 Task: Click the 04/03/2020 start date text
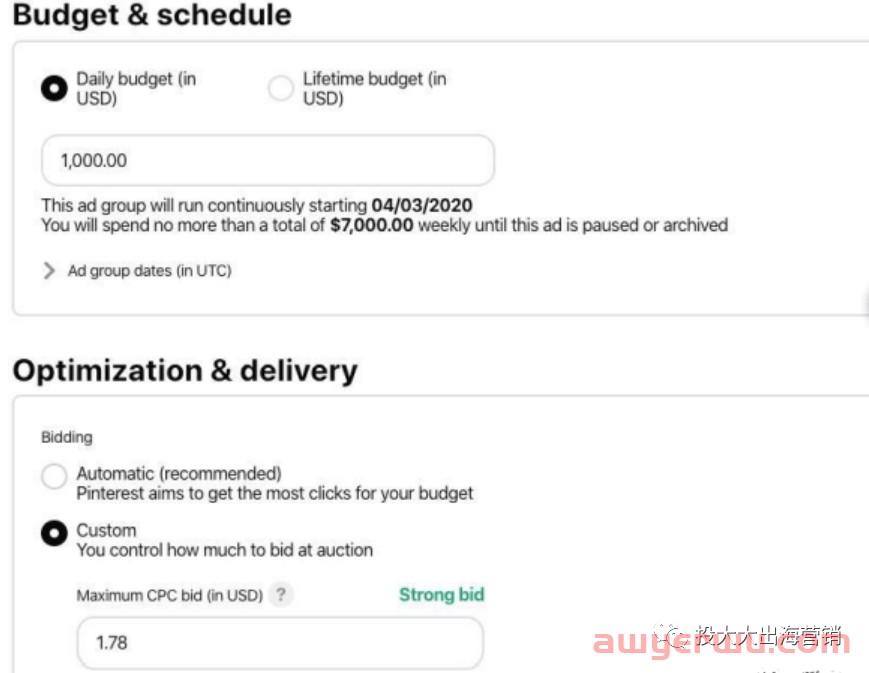(422, 205)
